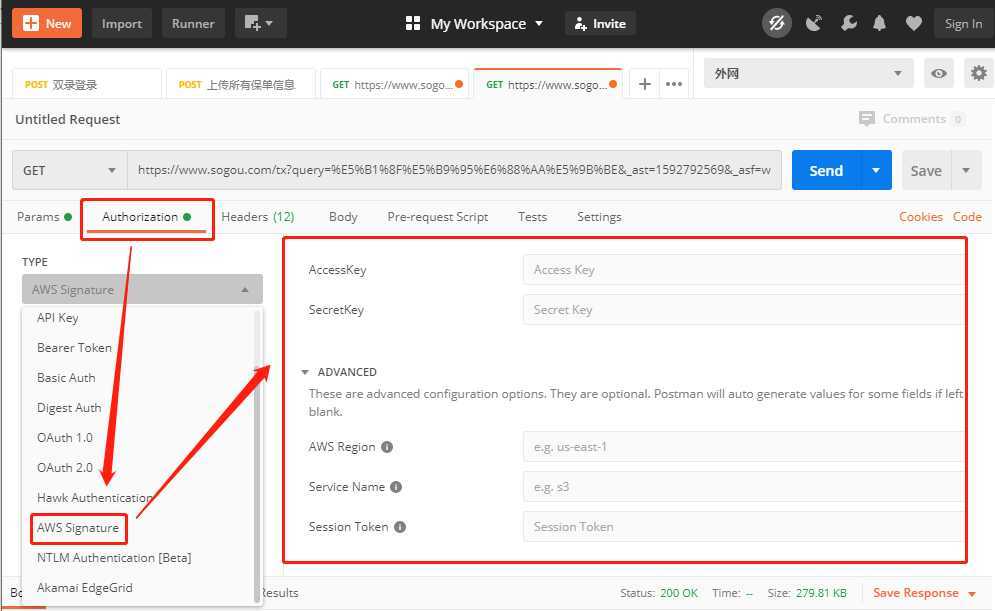Open the new window dropdown icon

[260, 23]
